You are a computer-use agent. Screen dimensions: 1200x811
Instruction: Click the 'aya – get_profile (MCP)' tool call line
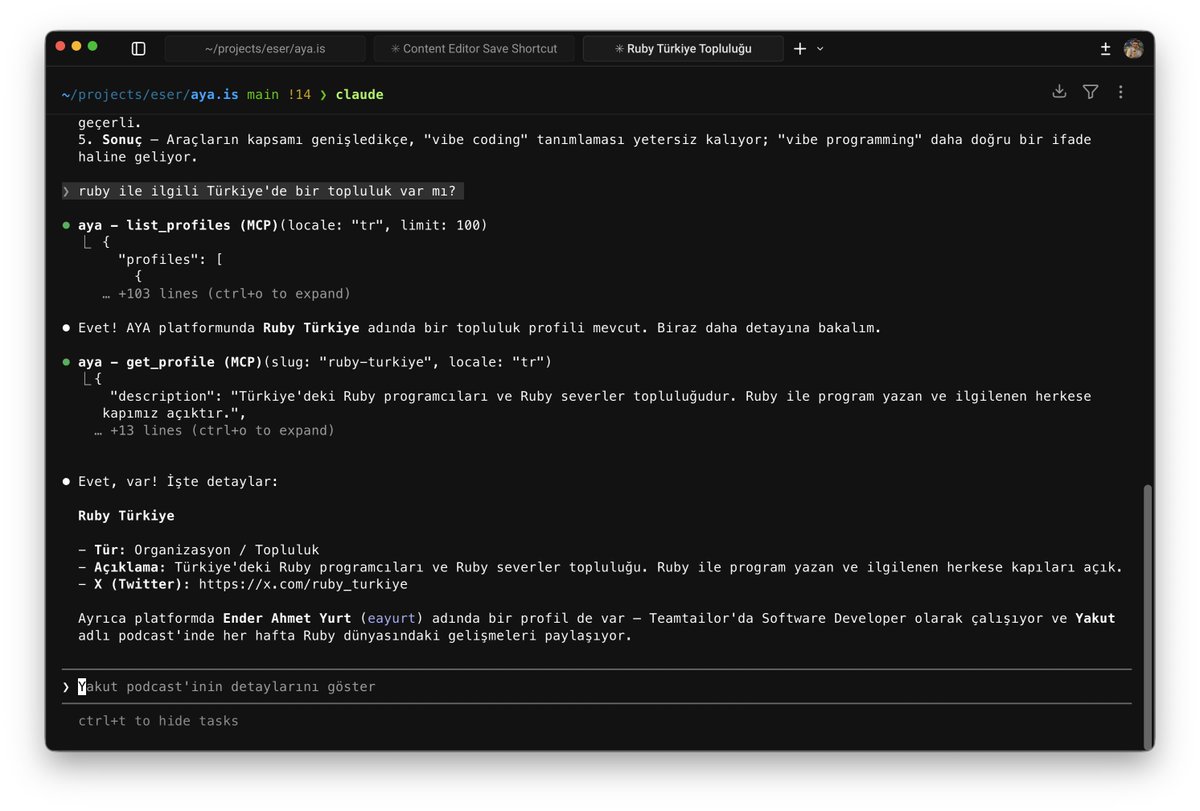point(315,361)
